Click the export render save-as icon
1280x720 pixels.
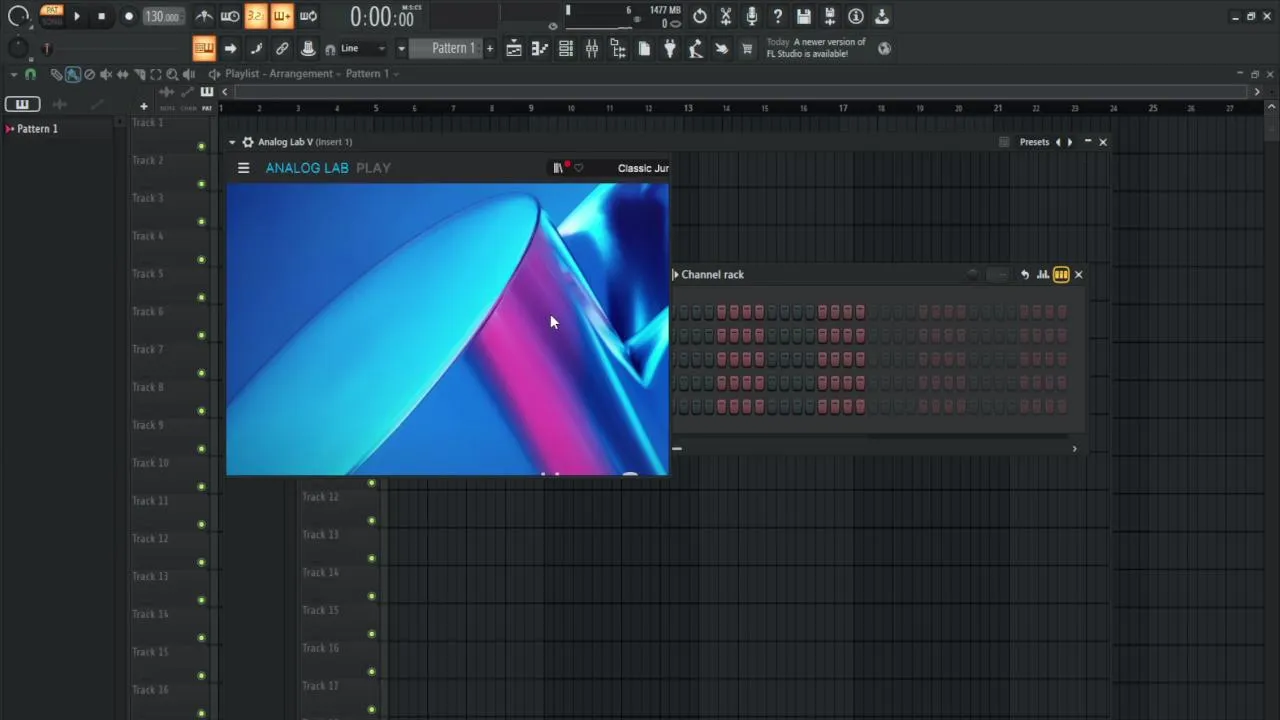830,16
